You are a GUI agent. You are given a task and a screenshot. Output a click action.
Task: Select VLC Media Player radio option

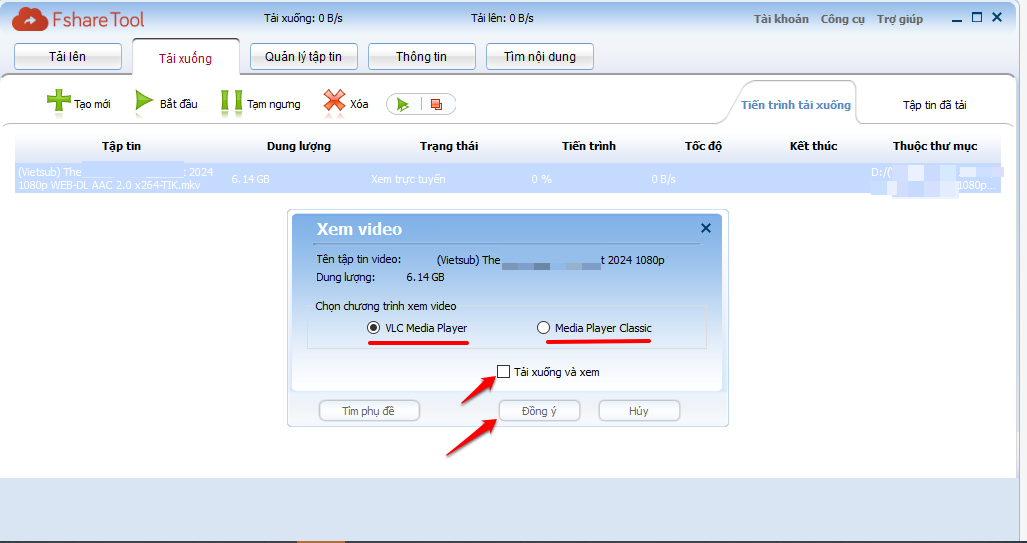pyautogui.click(x=374, y=328)
